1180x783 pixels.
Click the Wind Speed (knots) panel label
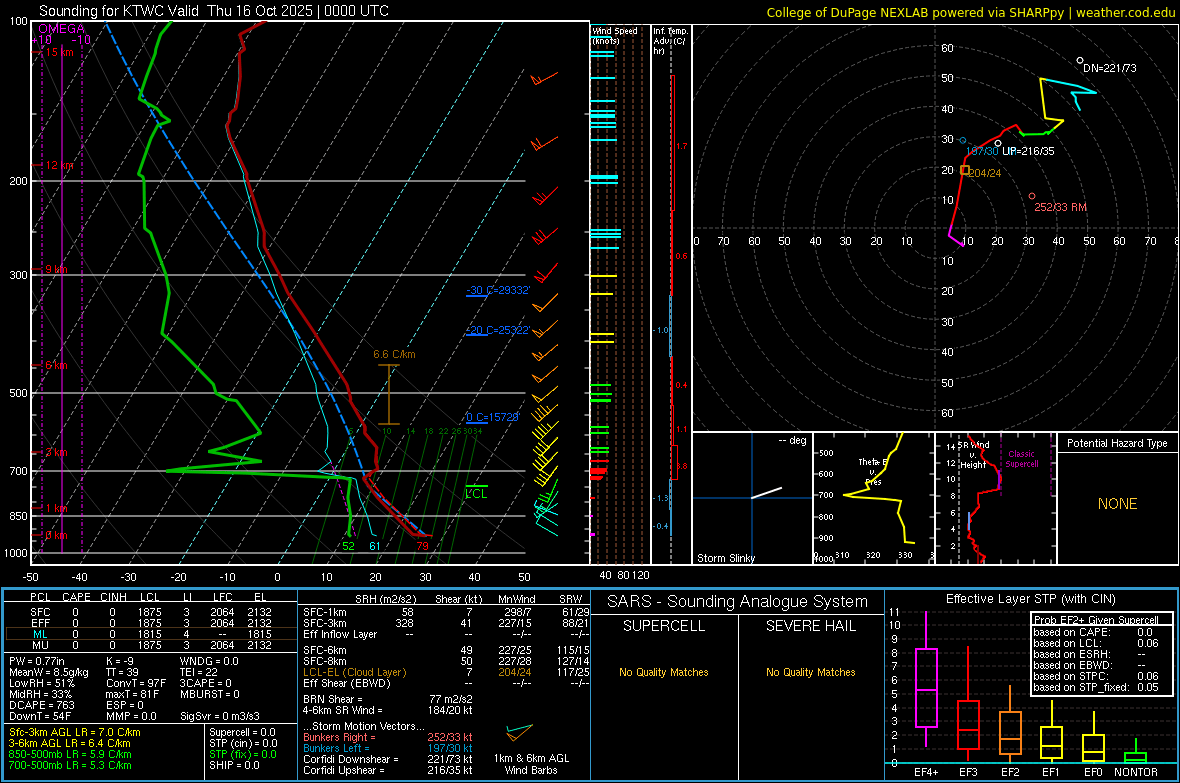(x=614, y=35)
